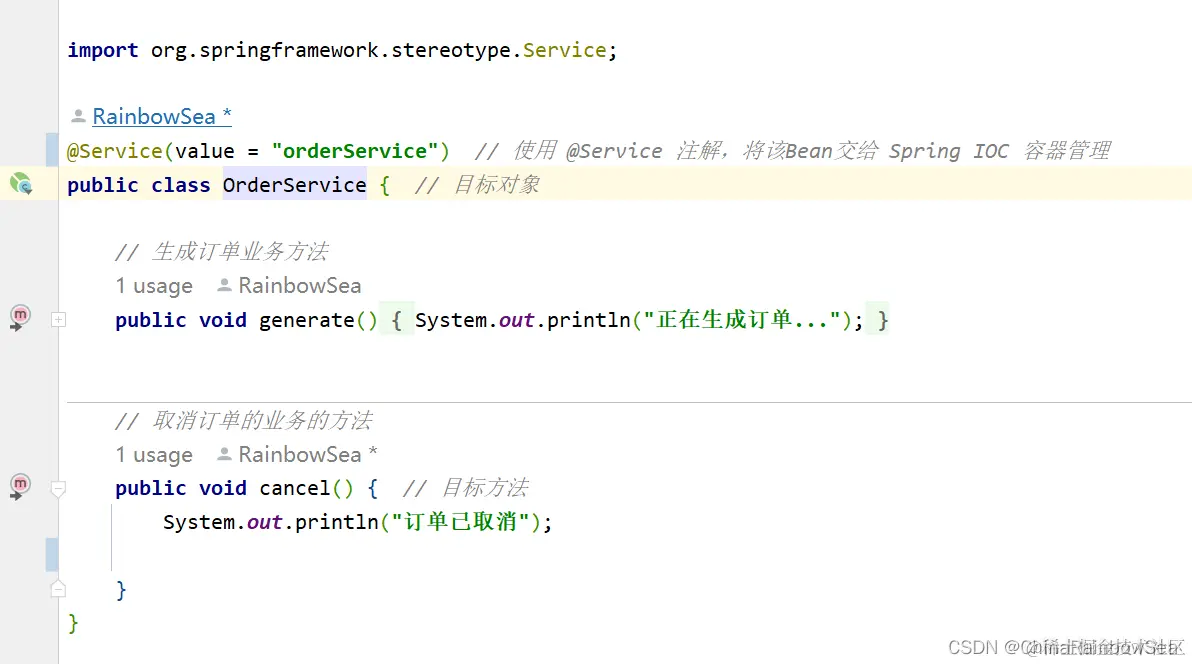Click the '1 usage' hint above generate()
This screenshot has width=1192, height=664.
[x=154, y=286]
